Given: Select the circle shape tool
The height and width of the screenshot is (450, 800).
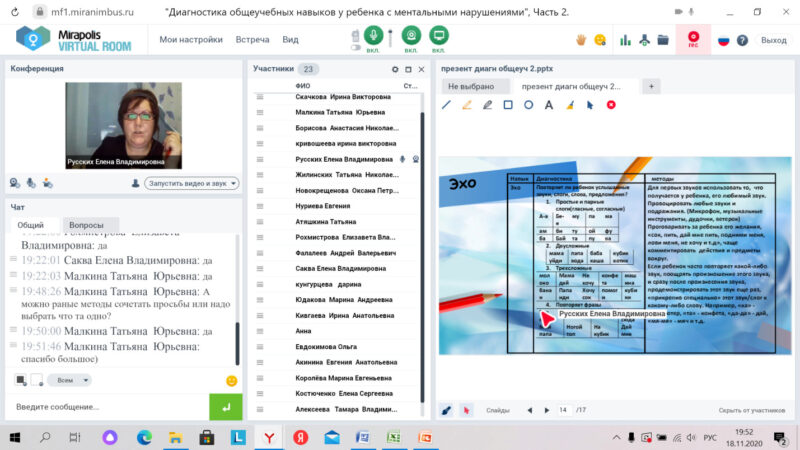Looking at the screenshot, I should 529,105.
